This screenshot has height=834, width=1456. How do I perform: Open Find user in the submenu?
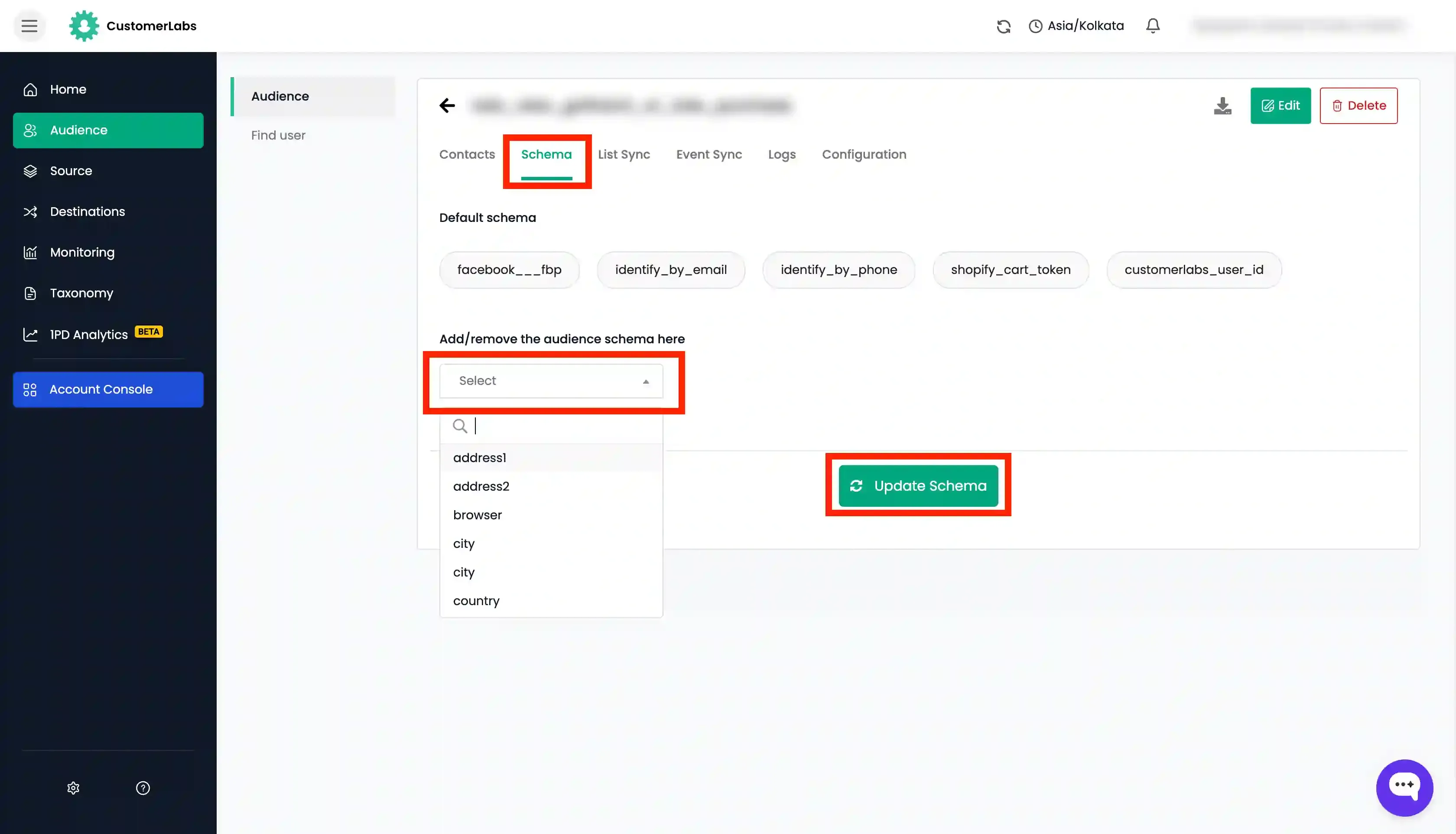tap(278, 135)
